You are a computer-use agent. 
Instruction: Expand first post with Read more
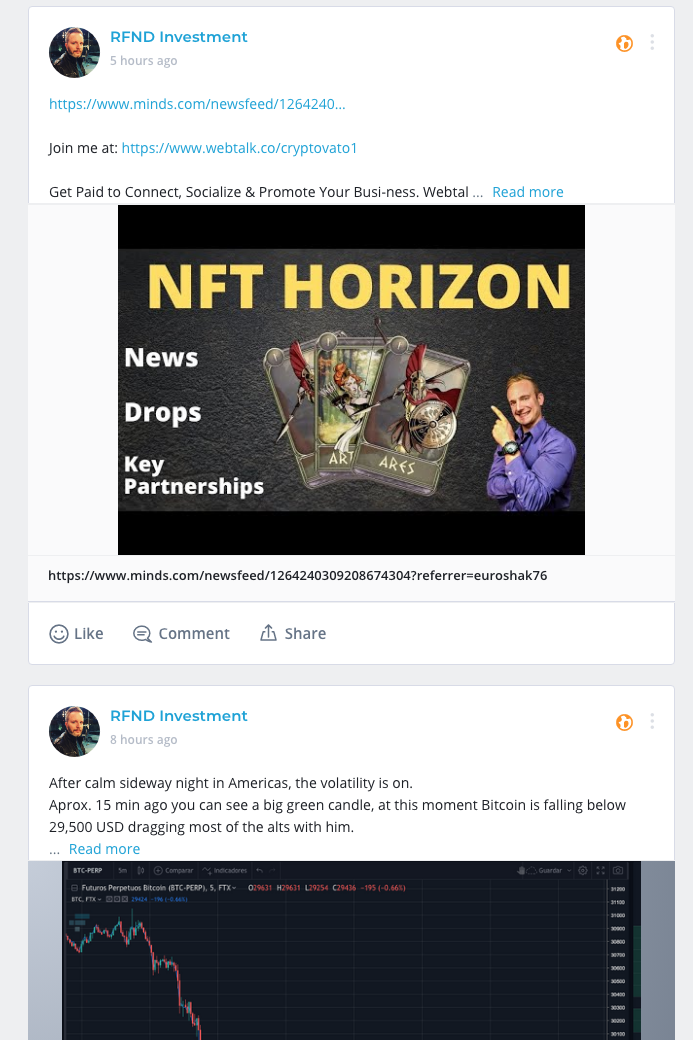click(528, 192)
